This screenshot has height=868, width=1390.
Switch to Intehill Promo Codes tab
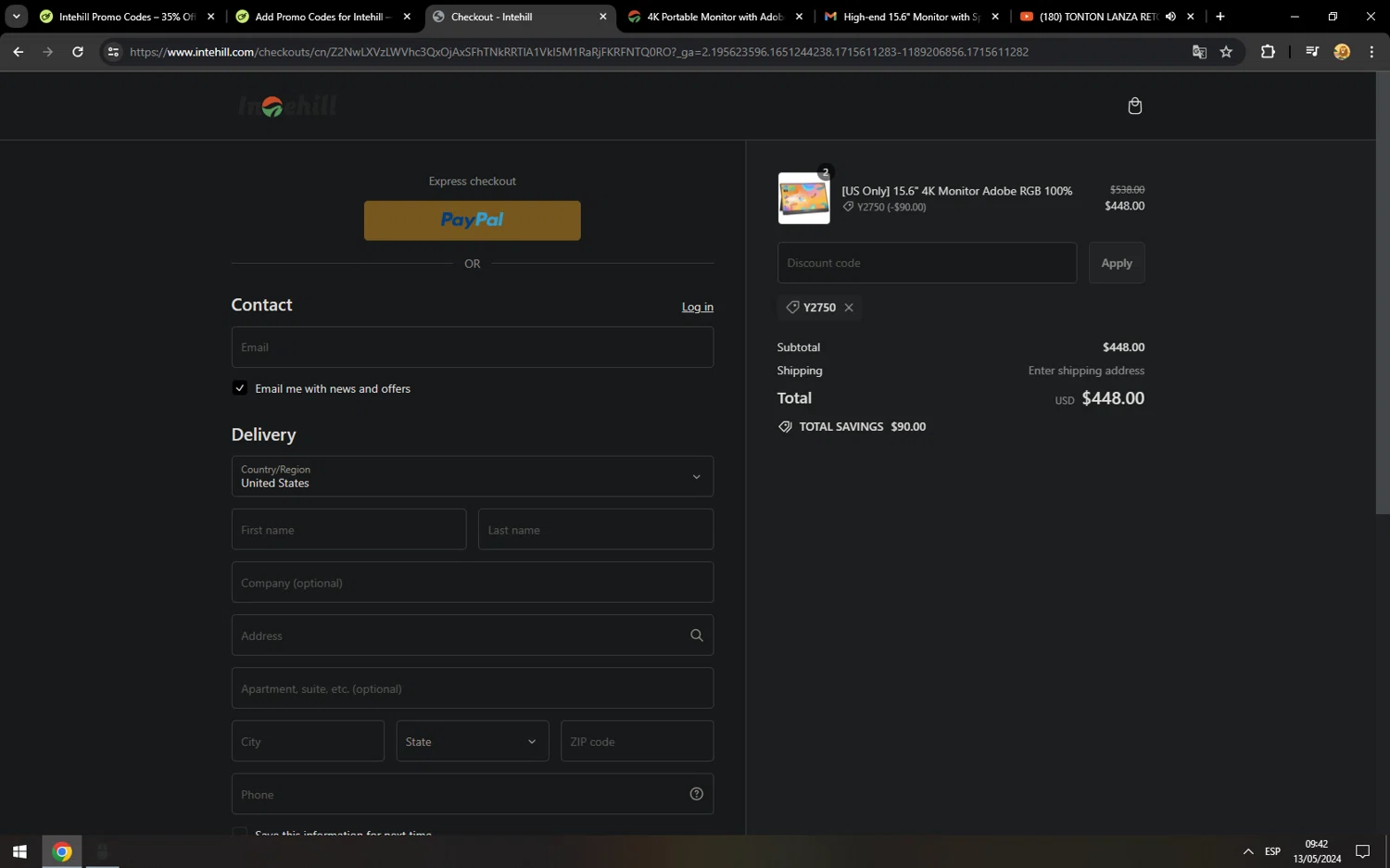point(125,17)
